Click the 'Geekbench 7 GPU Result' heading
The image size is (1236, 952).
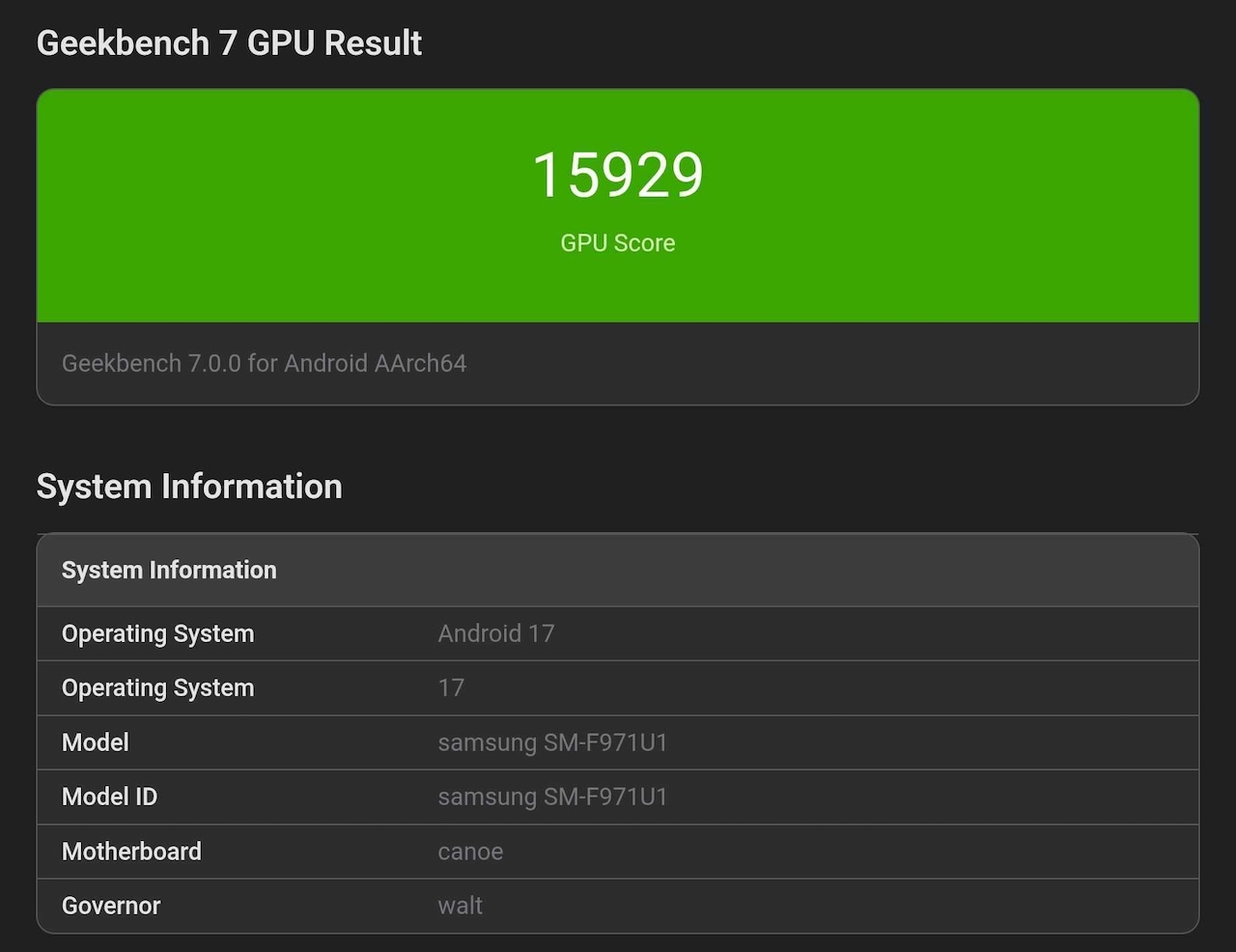(x=229, y=43)
